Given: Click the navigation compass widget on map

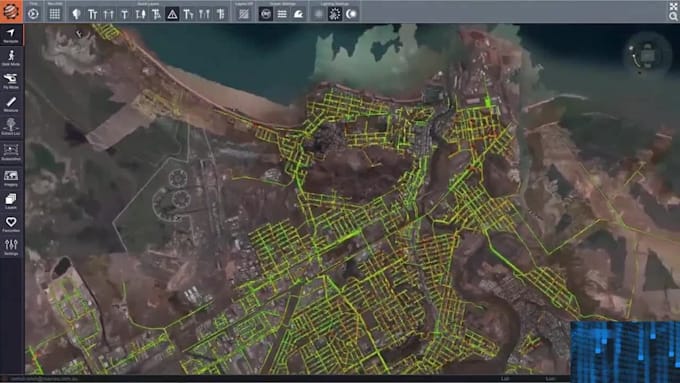Looking at the screenshot, I should 647,56.
